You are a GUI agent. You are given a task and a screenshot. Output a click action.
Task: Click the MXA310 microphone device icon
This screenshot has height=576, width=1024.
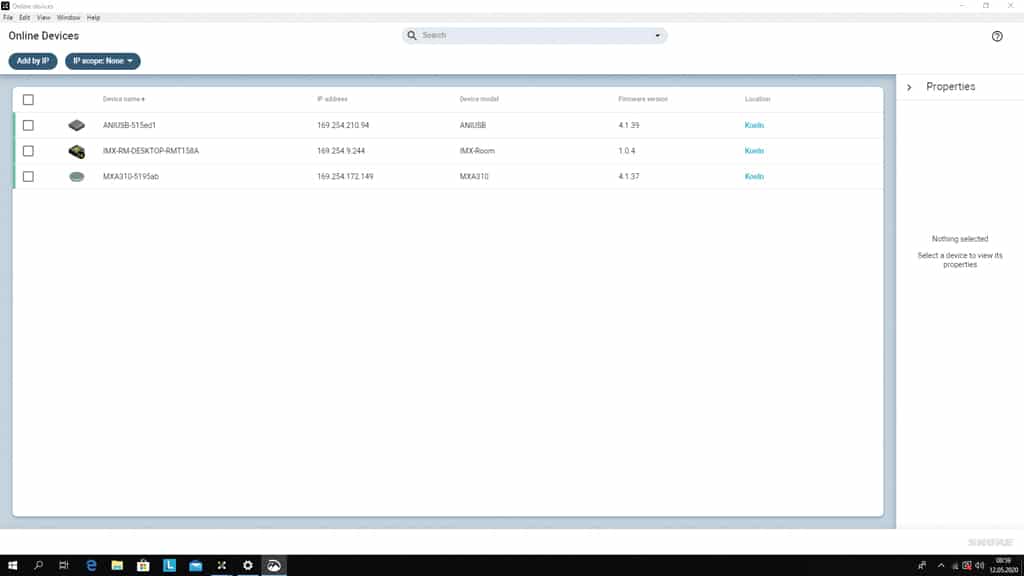click(x=76, y=177)
